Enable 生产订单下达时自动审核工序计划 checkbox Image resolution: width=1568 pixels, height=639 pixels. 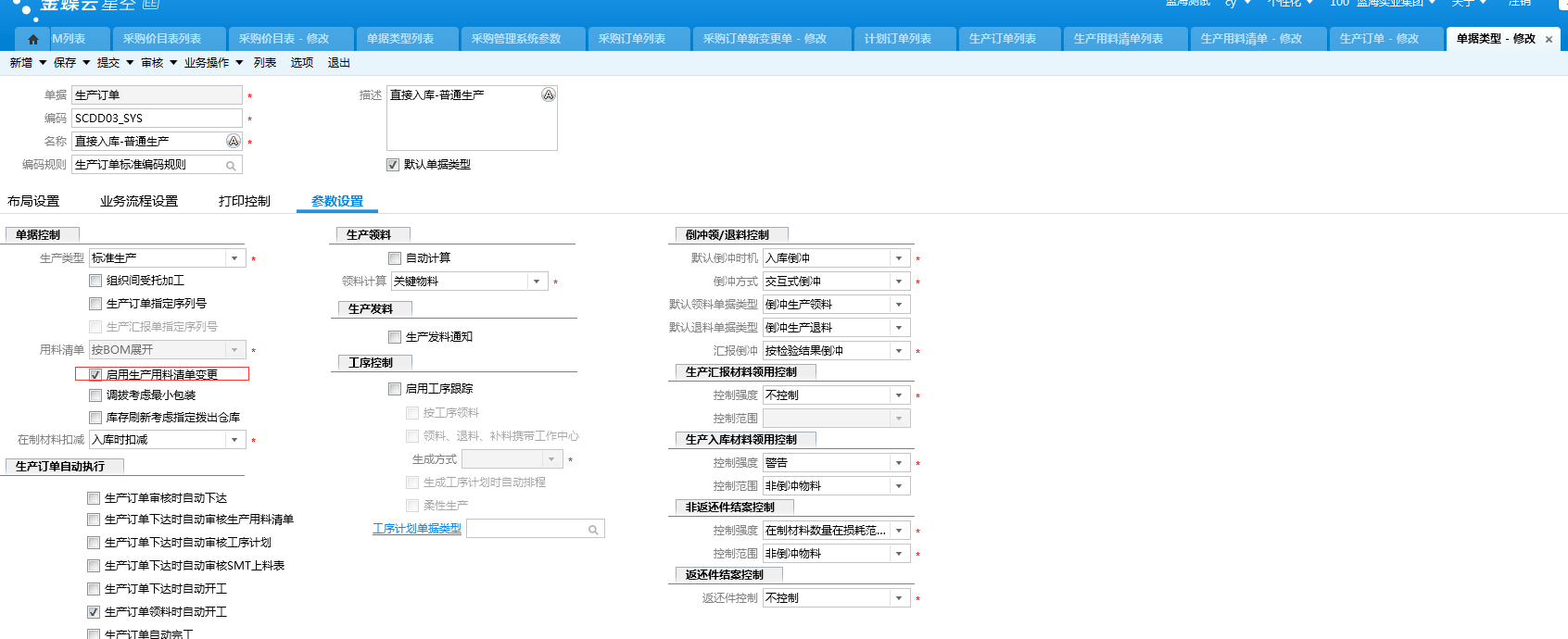pos(94,543)
